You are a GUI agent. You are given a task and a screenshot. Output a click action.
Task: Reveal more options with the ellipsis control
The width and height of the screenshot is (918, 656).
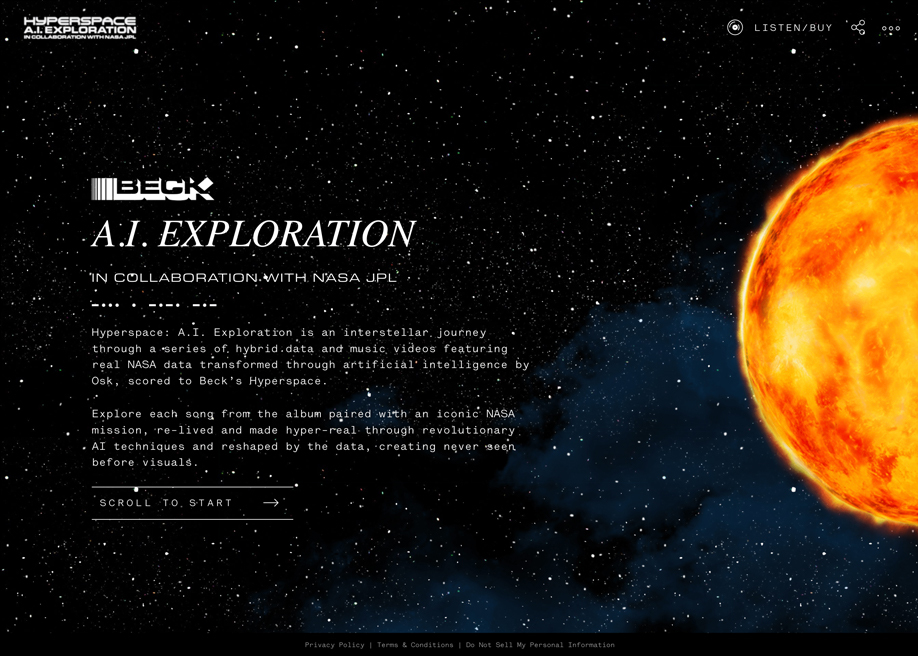pos(889,28)
